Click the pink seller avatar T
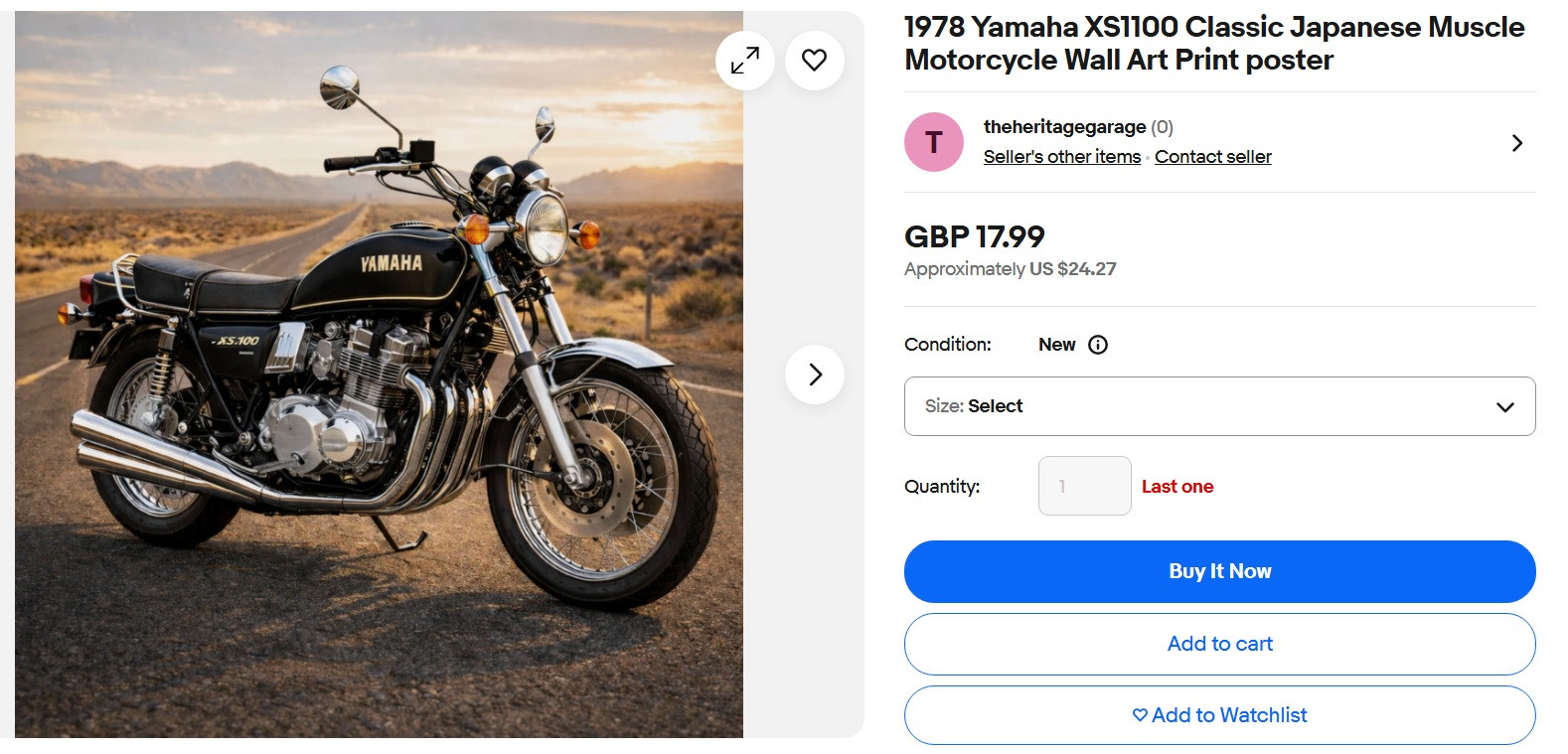 tap(933, 142)
